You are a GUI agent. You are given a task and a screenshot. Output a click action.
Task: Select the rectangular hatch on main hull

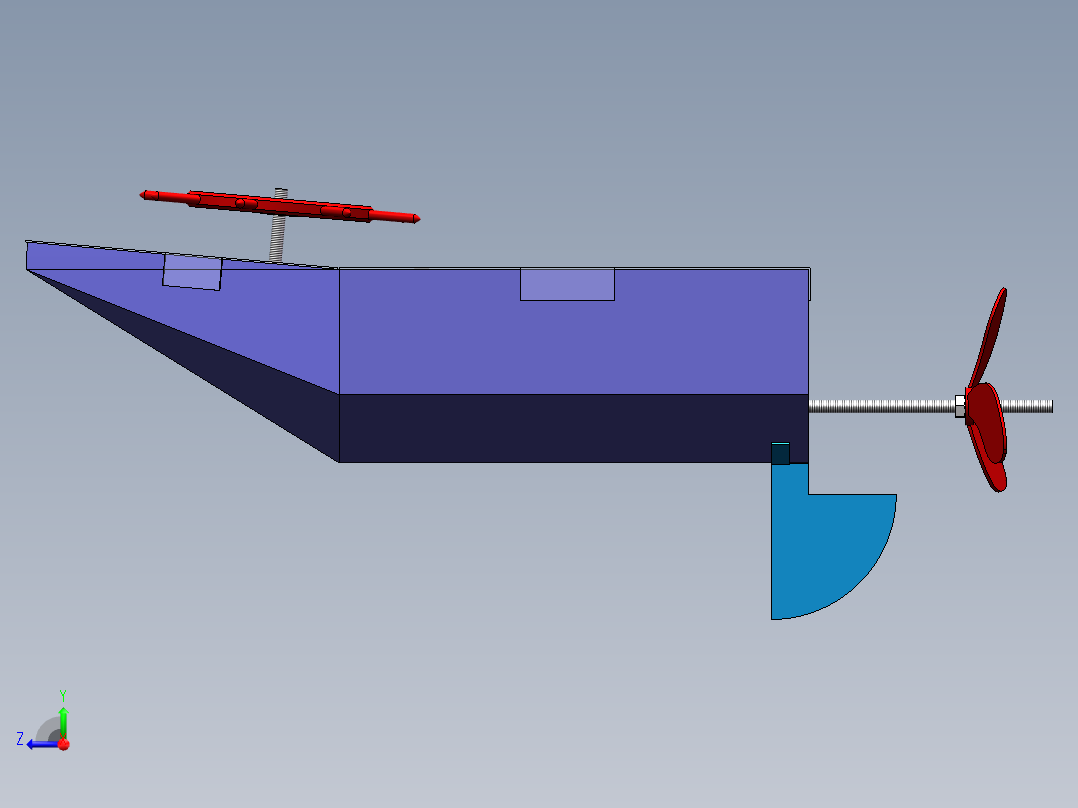tap(567, 284)
